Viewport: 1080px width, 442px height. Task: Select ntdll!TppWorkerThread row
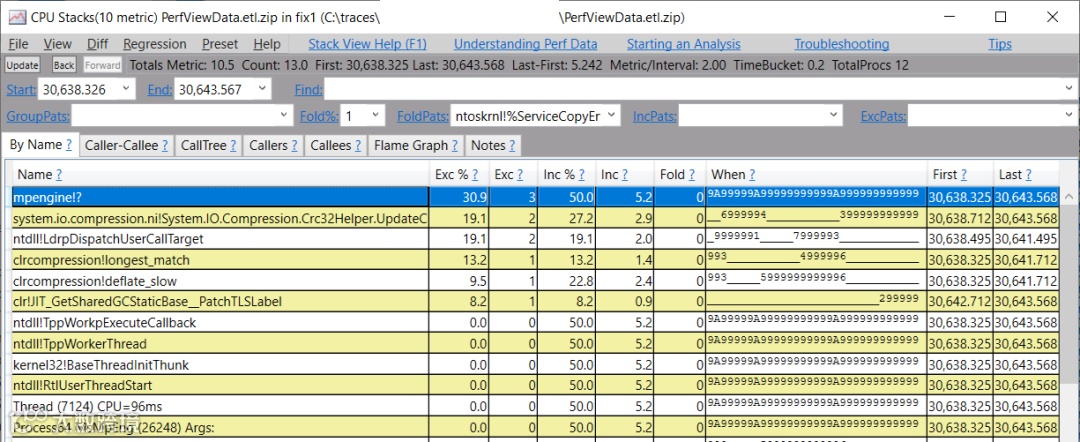point(535,344)
